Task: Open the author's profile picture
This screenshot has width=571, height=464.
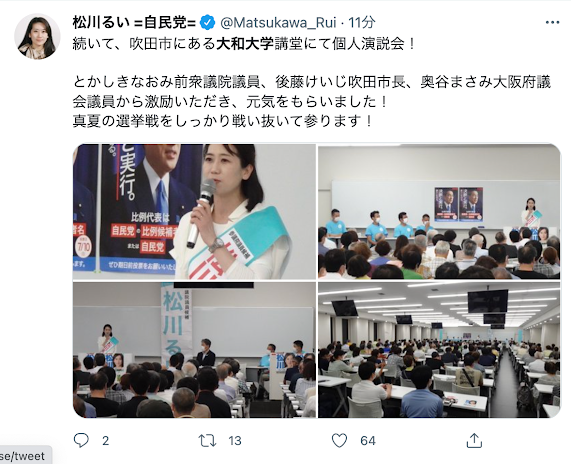Action: pyautogui.click(x=37, y=36)
